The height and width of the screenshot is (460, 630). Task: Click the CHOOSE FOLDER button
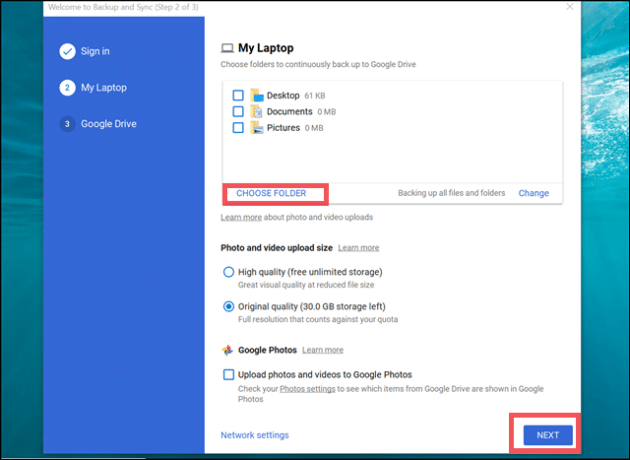click(271, 193)
